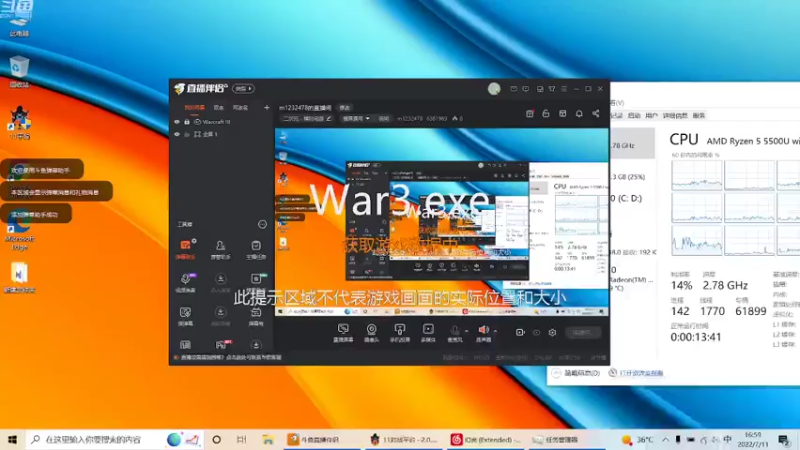
Task: Click the customer service link in status bar
Action: 229,358
